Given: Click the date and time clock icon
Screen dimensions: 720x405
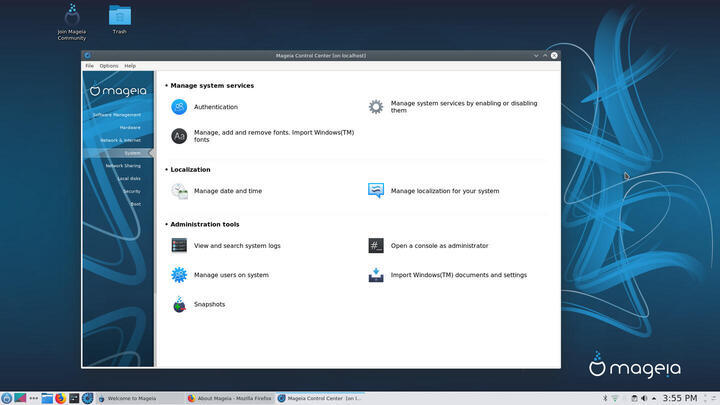Looking at the screenshot, I should (x=179, y=191).
